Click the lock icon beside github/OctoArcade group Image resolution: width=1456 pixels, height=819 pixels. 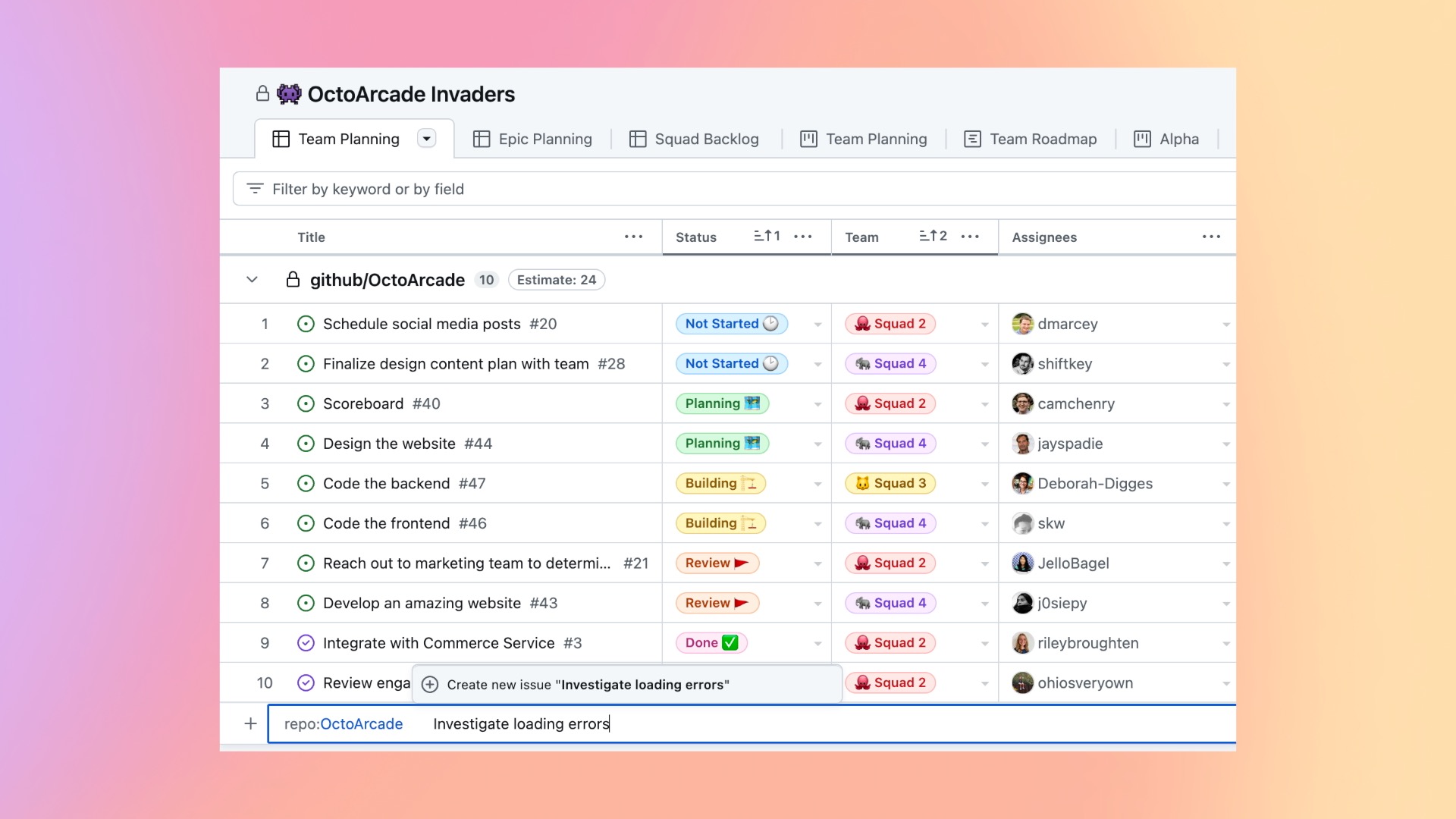click(293, 280)
